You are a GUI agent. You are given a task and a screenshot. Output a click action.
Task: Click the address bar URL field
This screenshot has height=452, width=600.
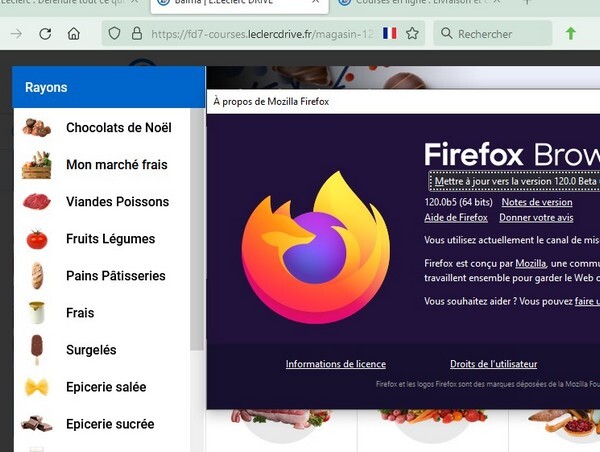[x=262, y=34]
